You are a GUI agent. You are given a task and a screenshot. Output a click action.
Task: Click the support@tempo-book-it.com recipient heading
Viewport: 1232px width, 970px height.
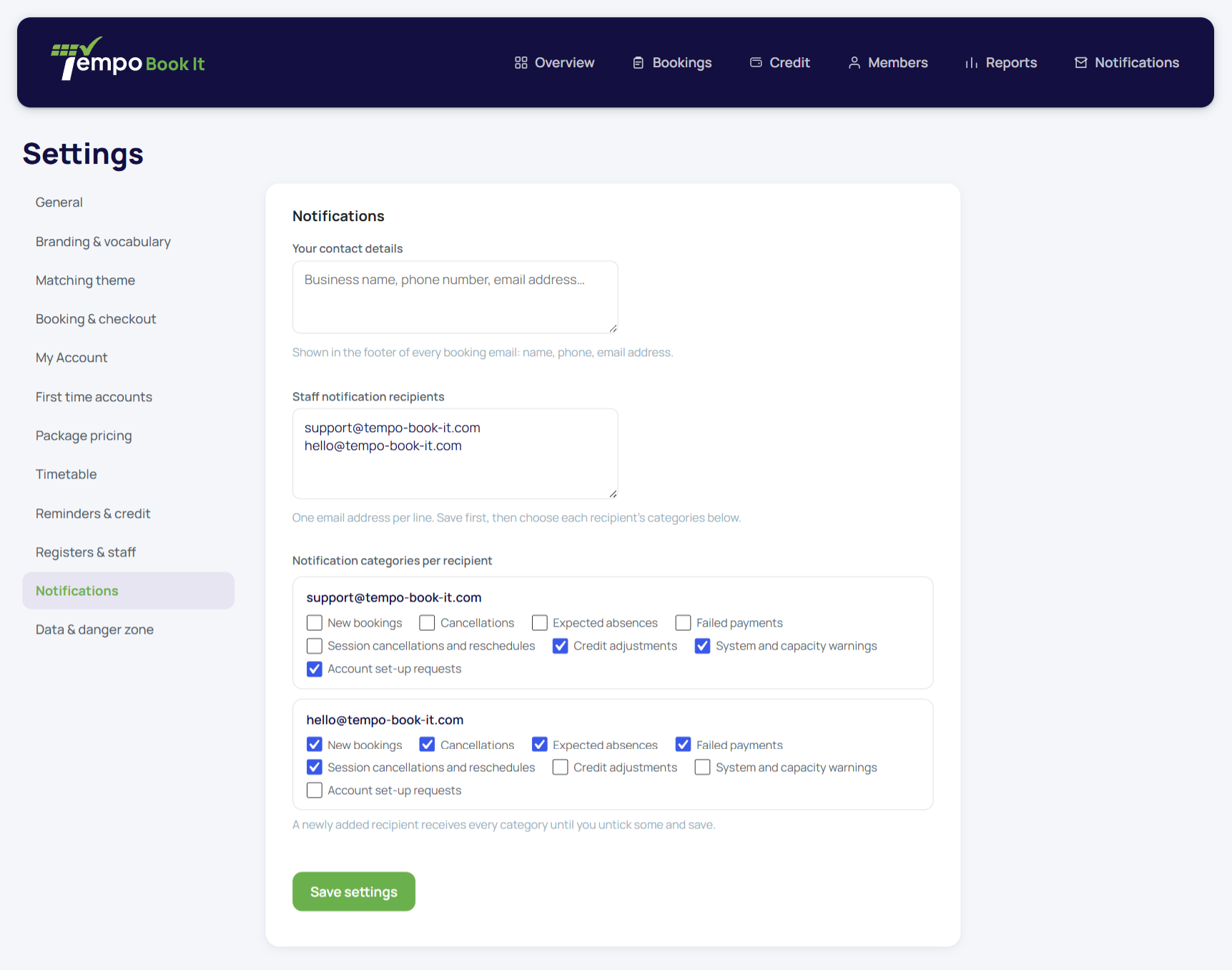pos(394,597)
